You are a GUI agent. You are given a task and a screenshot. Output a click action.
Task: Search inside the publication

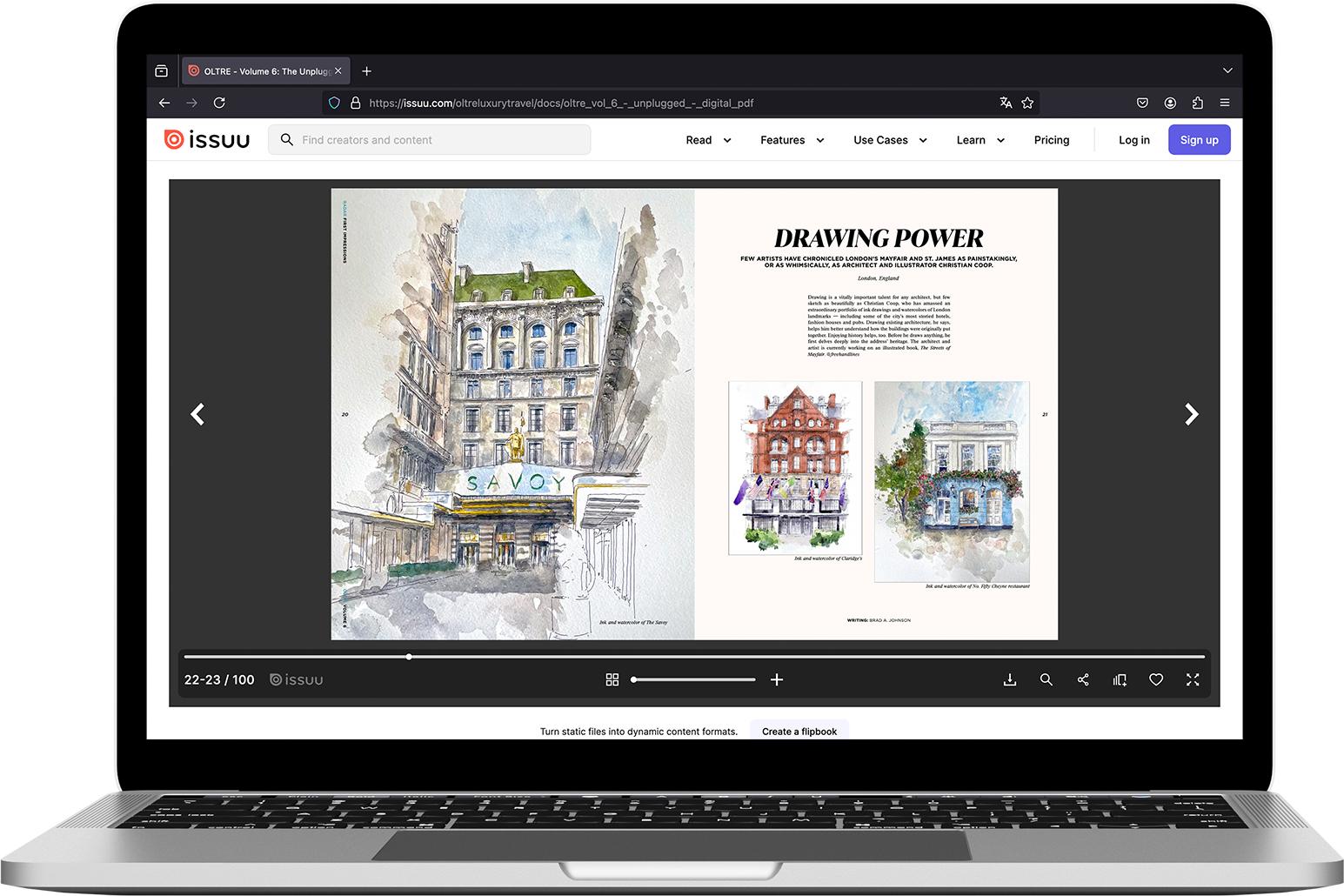point(1046,679)
